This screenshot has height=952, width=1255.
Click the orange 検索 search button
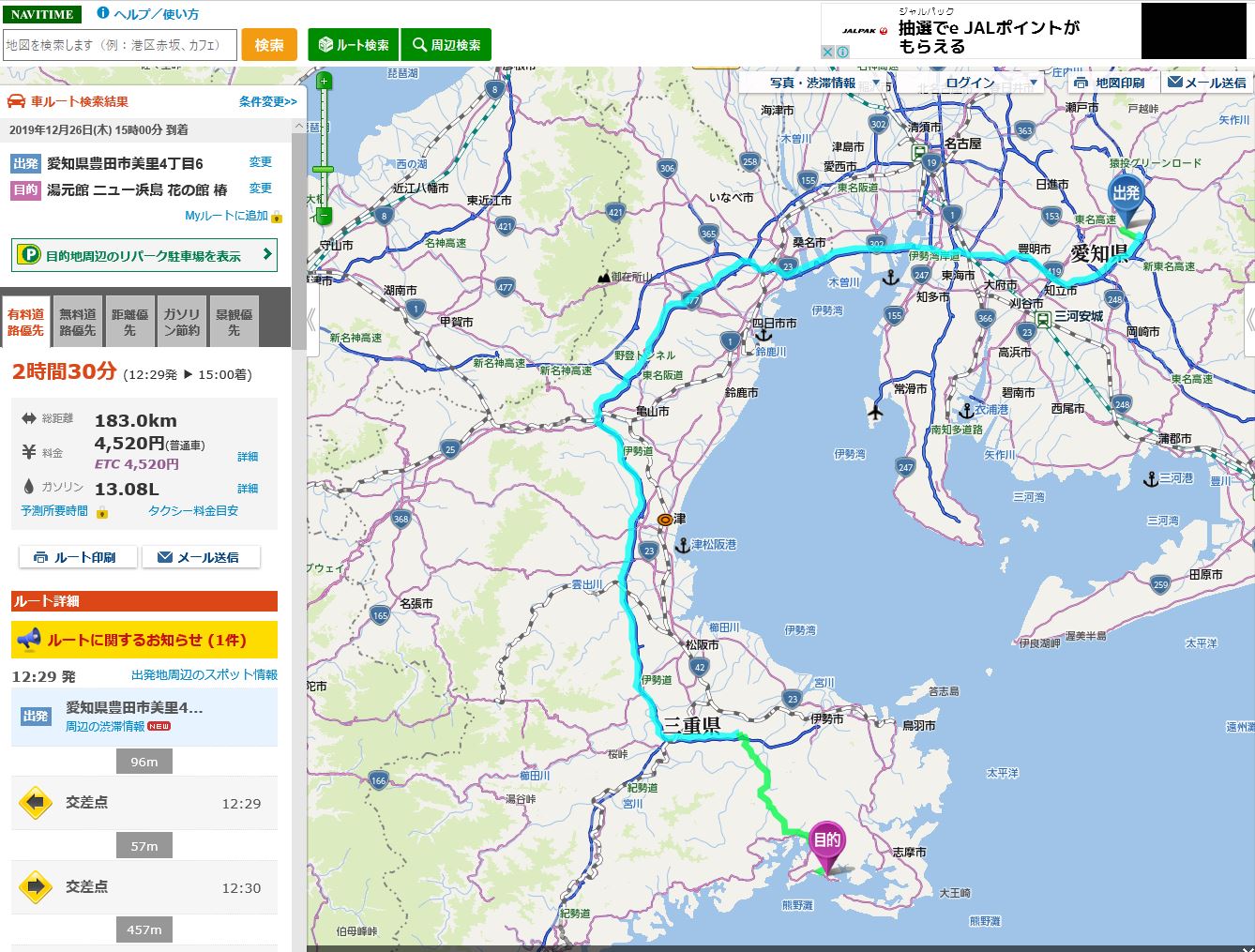tap(269, 45)
